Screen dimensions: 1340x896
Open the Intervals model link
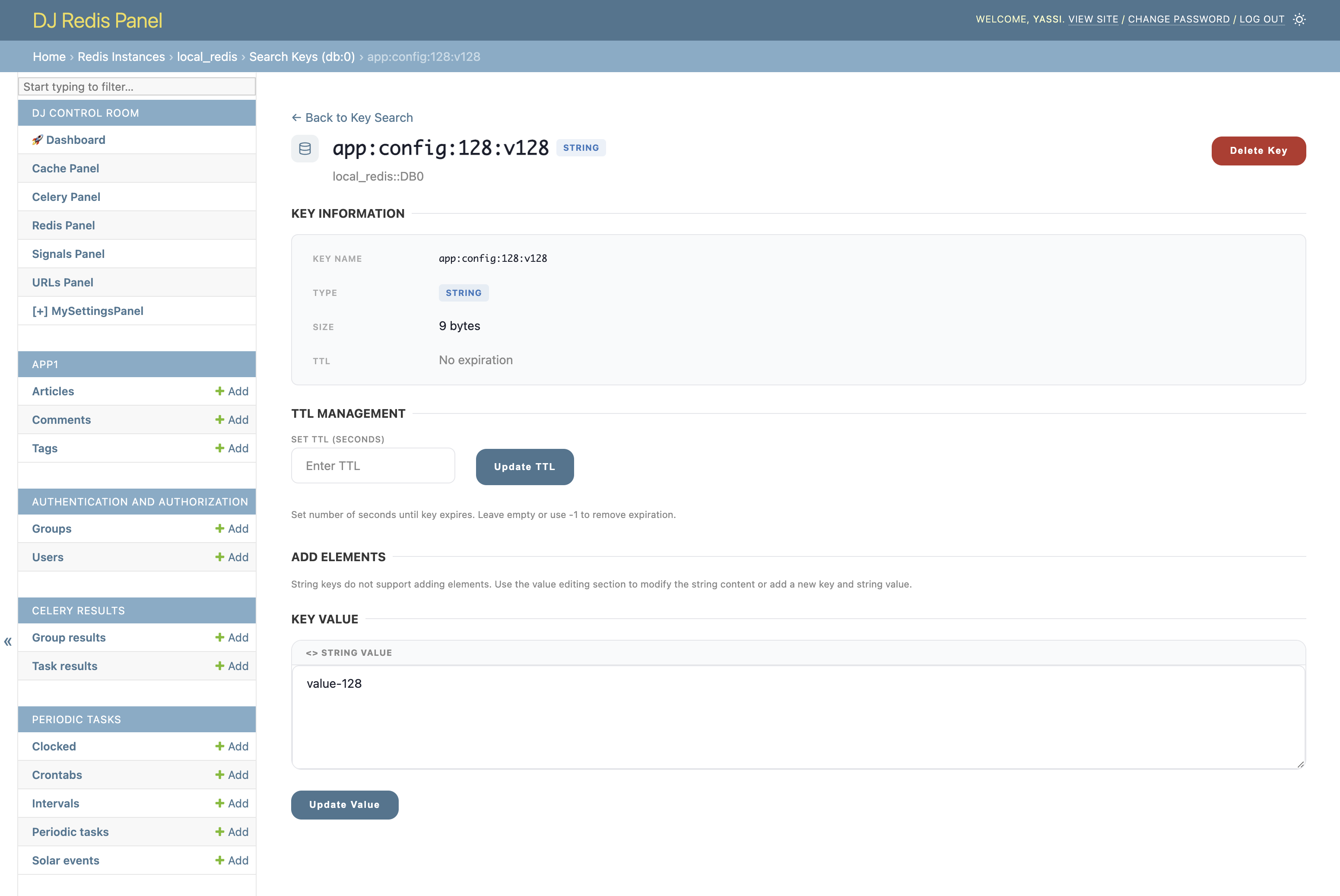tap(55, 804)
